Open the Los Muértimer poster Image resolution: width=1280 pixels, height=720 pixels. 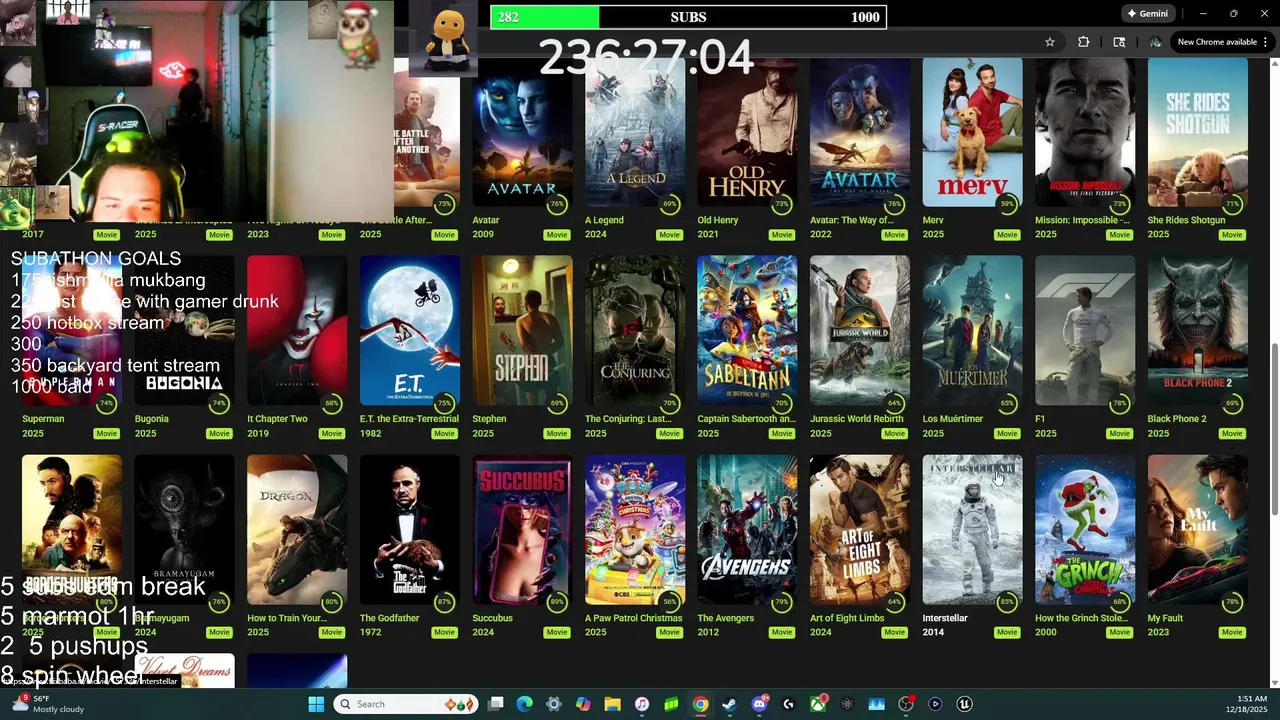point(972,331)
